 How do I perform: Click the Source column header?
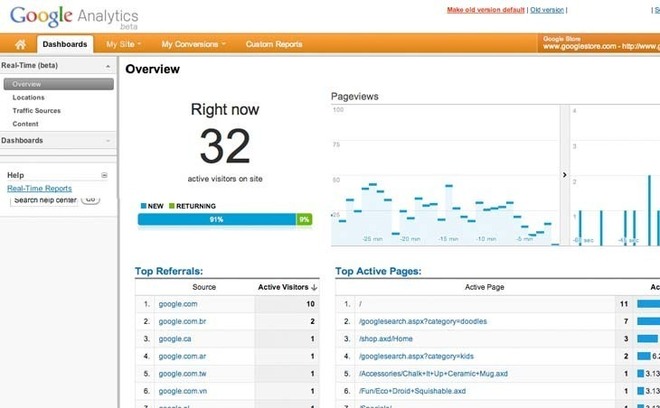(x=204, y=287)
